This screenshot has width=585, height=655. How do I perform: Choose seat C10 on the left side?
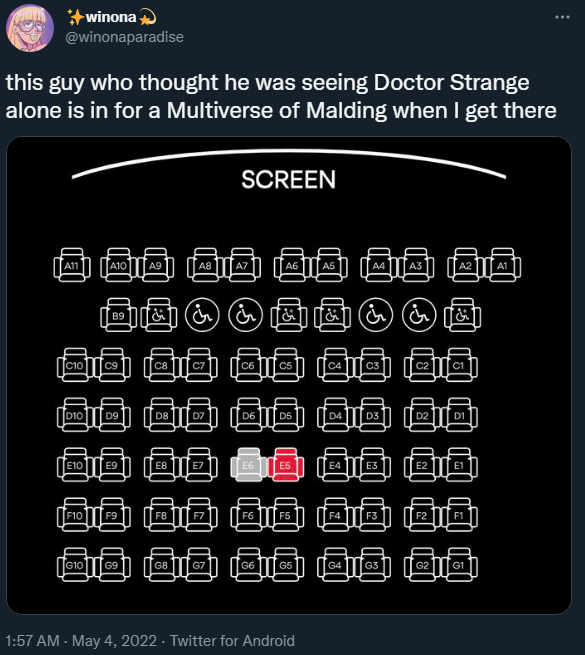click(x=75, y=365)
